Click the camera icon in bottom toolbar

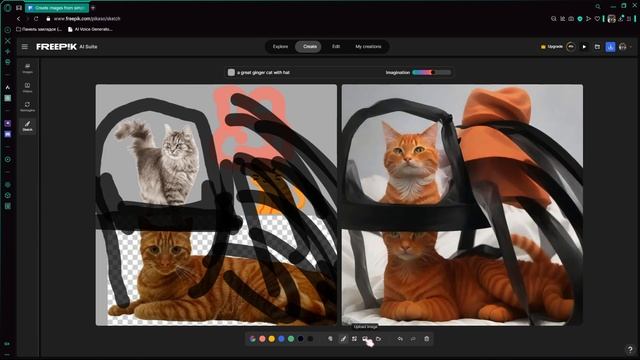[x=378, y=339]
